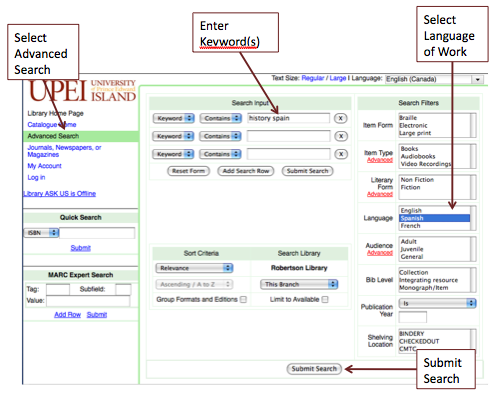
Task: Click Quick Search Submit link
Action: click(81, 248)
